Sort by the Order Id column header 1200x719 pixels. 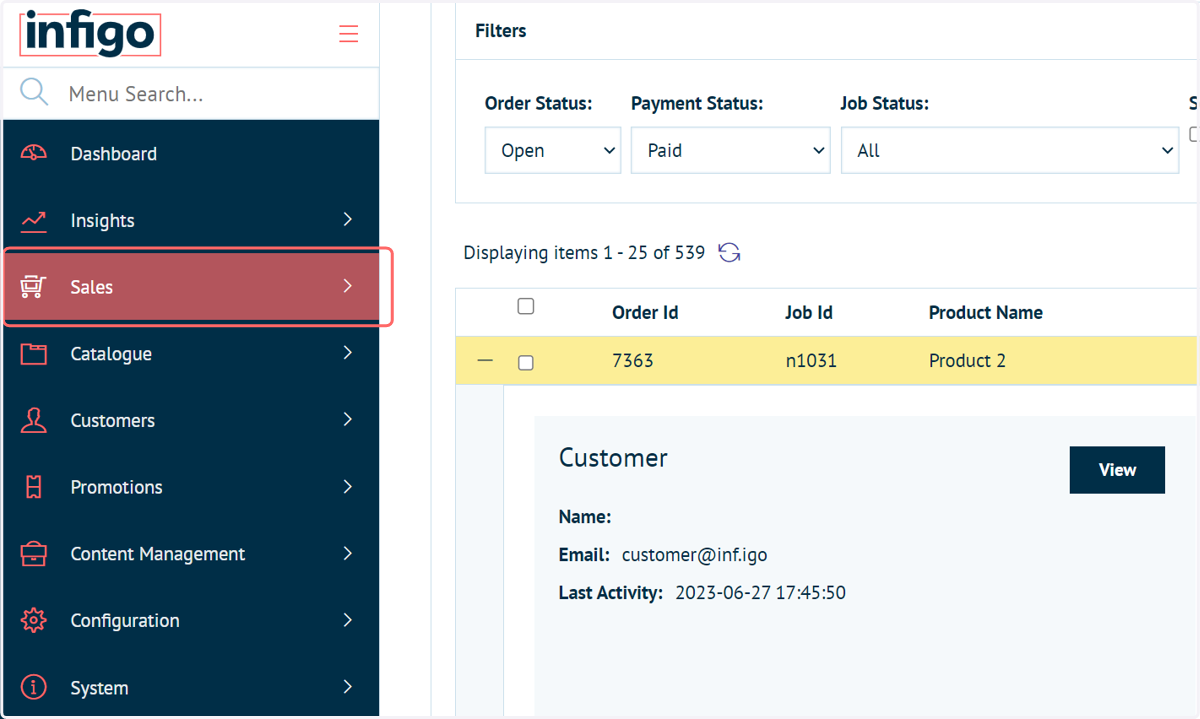(x=645, y=312)
